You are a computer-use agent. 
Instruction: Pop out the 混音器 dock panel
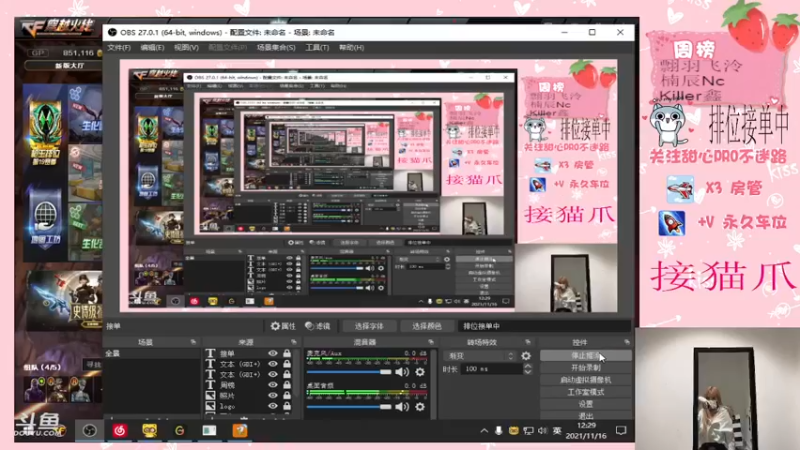point(431,342)
